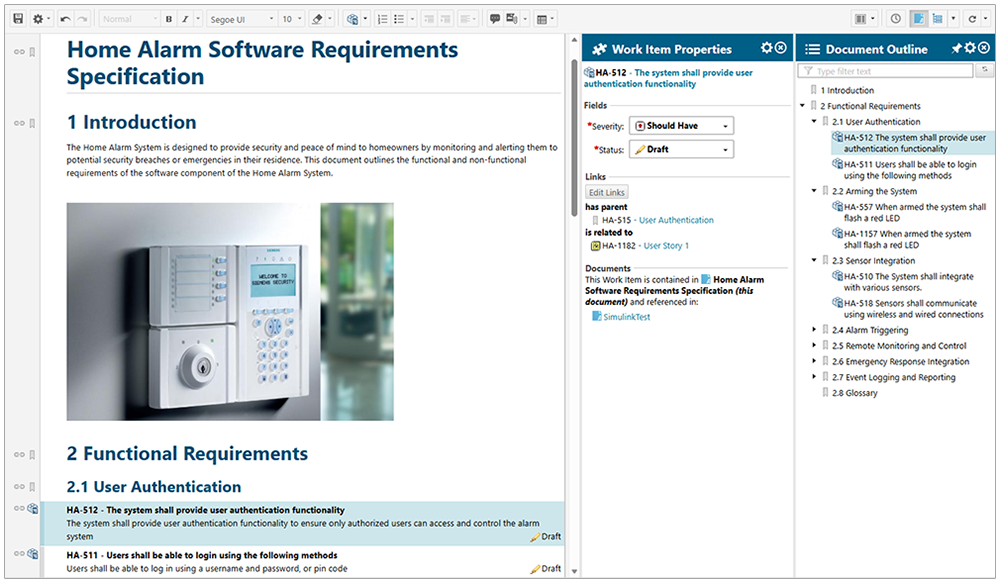The width and height of the screenshot is (1000, 583).
Task: Click the refresh icon in the toolbar
Action: point(973,18)
